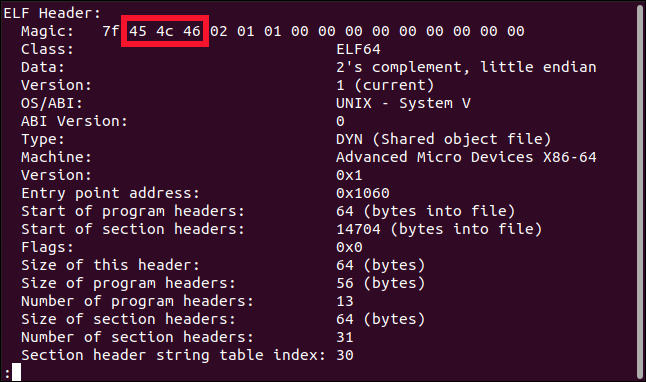Click the Advanced Micro Devices X86-64 text
This screenshot has height=382, width=646.
466,157
